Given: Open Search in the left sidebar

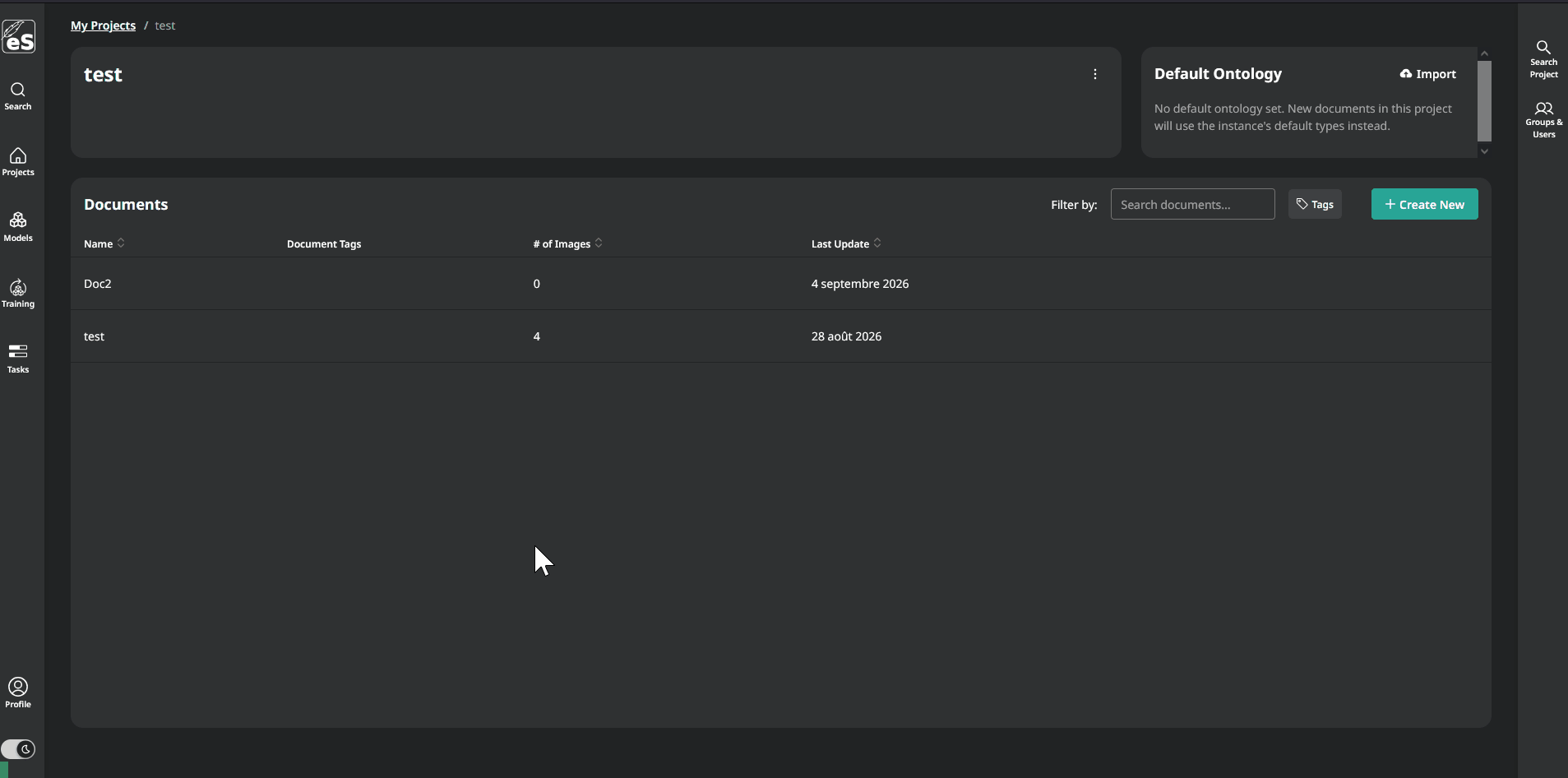Looking at the screenshot, I should point(18,96).
